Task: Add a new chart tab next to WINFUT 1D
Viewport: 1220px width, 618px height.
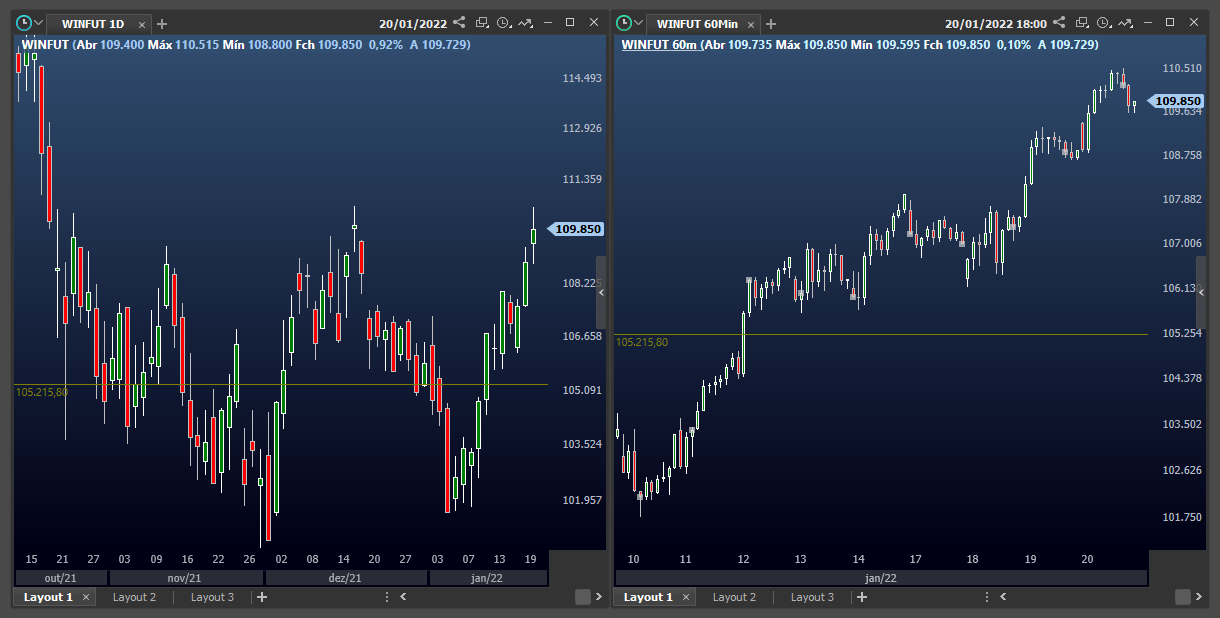Action: click(x=163, y=23)
